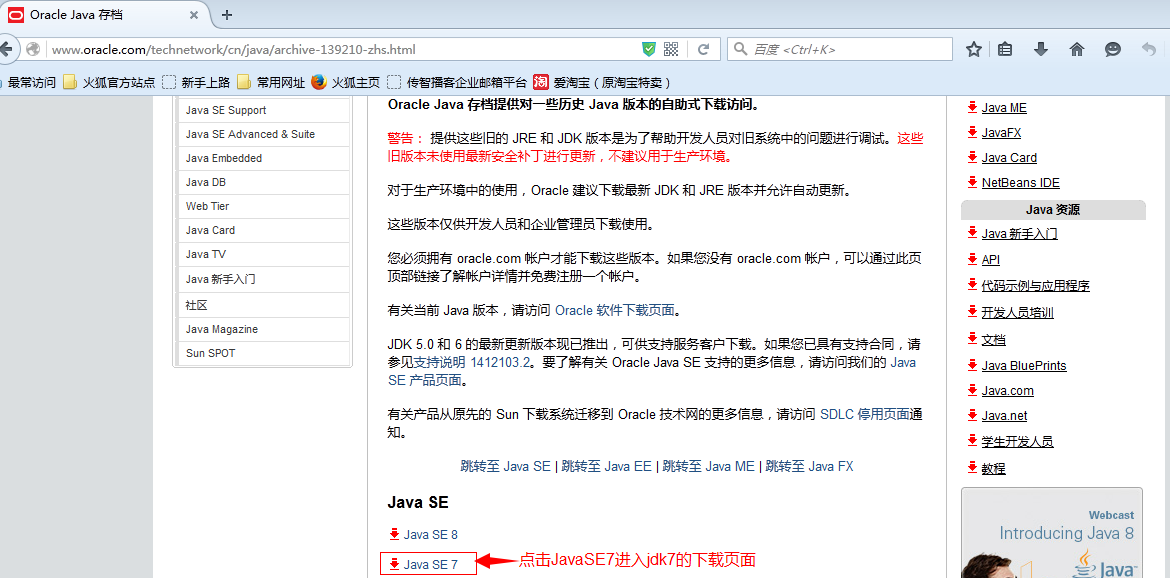Open the 教程 link
The height and width of the screenshot is (578, 1170).
[x=993, y=468]
